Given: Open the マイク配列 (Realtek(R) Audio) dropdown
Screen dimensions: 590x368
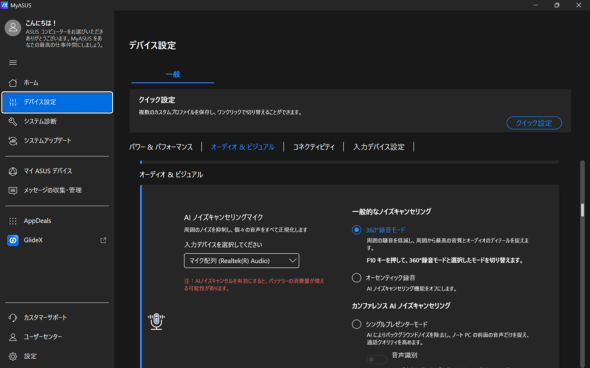Looking at the screenshot, I should point(242,260).
